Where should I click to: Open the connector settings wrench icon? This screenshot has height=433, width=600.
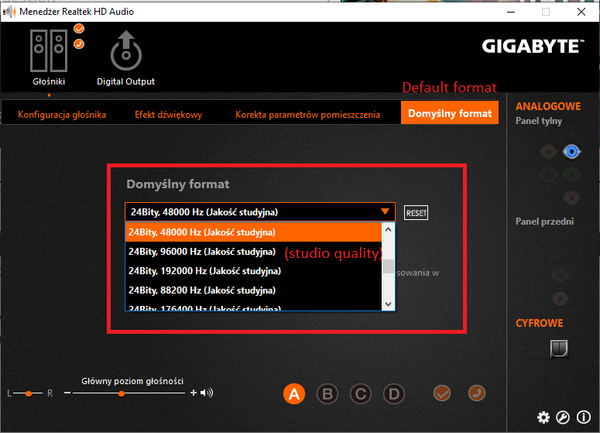pos(563,417)
